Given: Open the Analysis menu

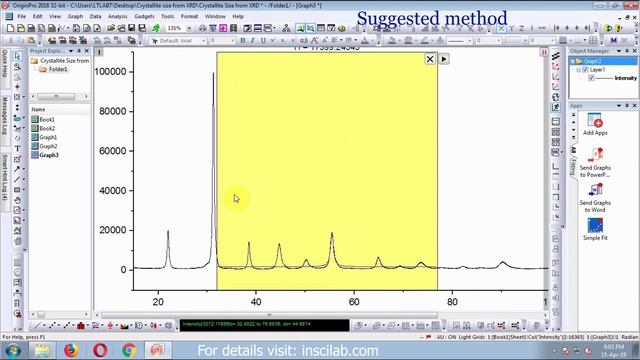Looking at the screenshot, I should (118, 16).
